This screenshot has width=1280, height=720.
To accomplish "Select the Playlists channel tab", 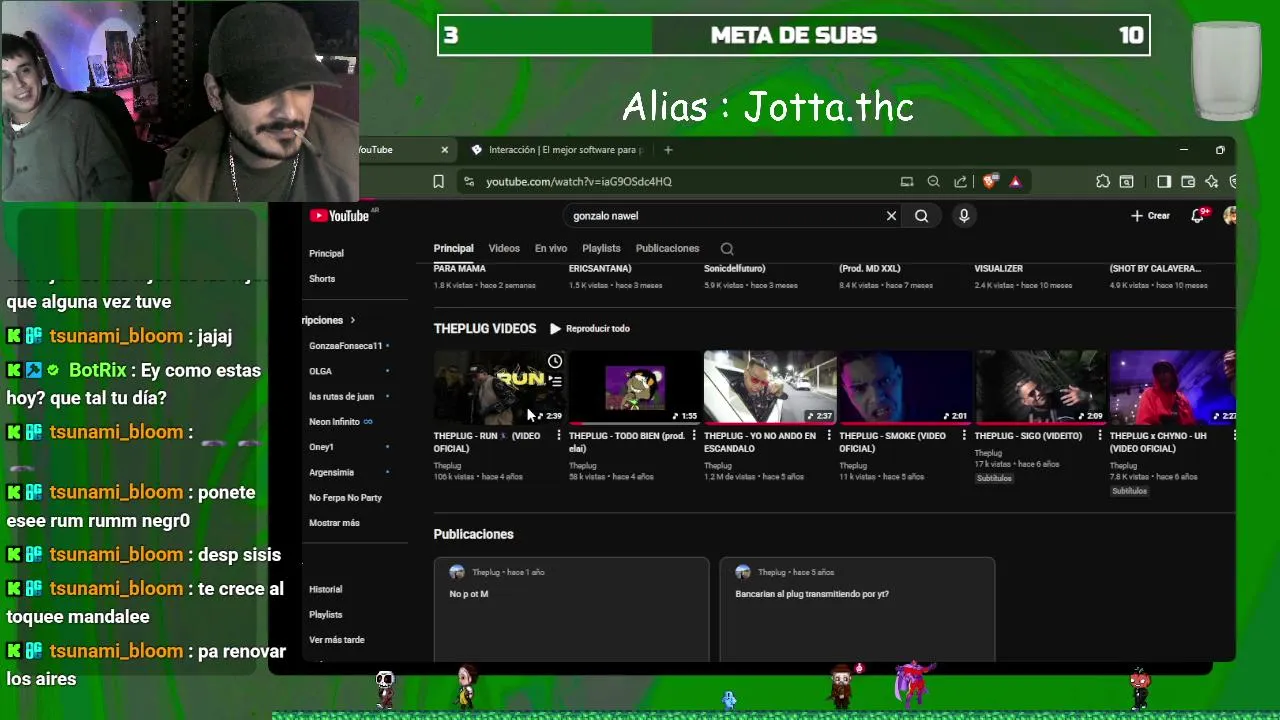I will click(x=601, y=248).
